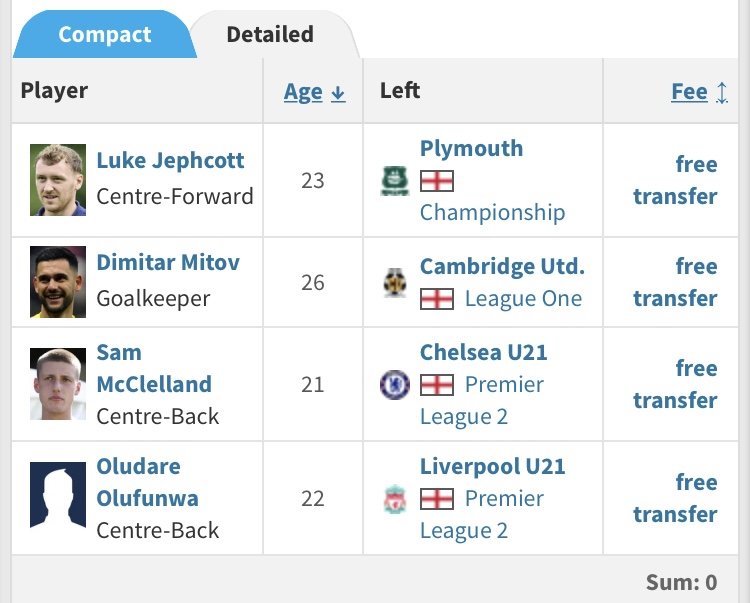The image size is (750, 603).
Task: Open Luke Jephcott's player profile
Action: [170, 160]
